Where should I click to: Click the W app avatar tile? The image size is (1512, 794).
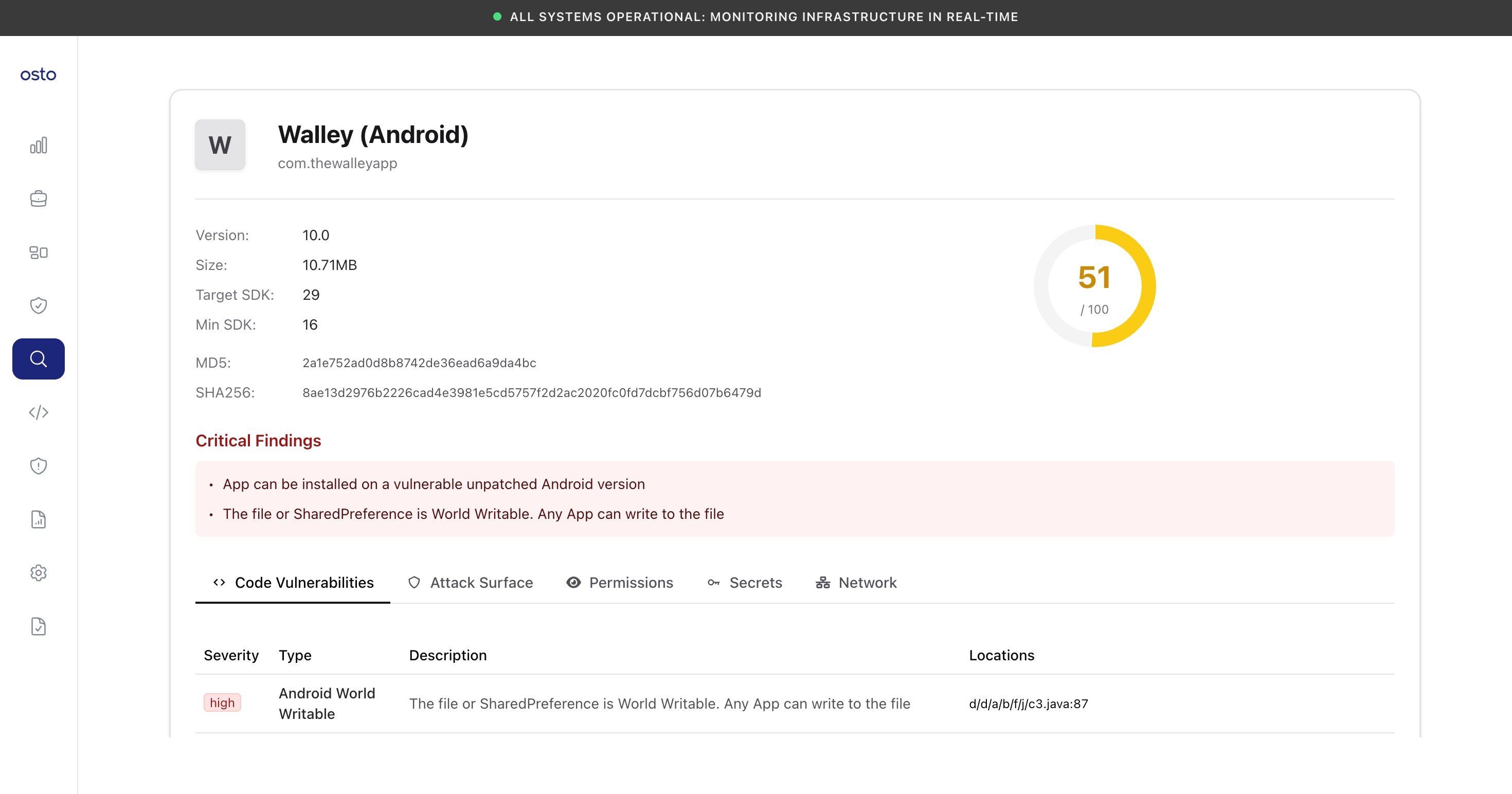tap(220, 145)
